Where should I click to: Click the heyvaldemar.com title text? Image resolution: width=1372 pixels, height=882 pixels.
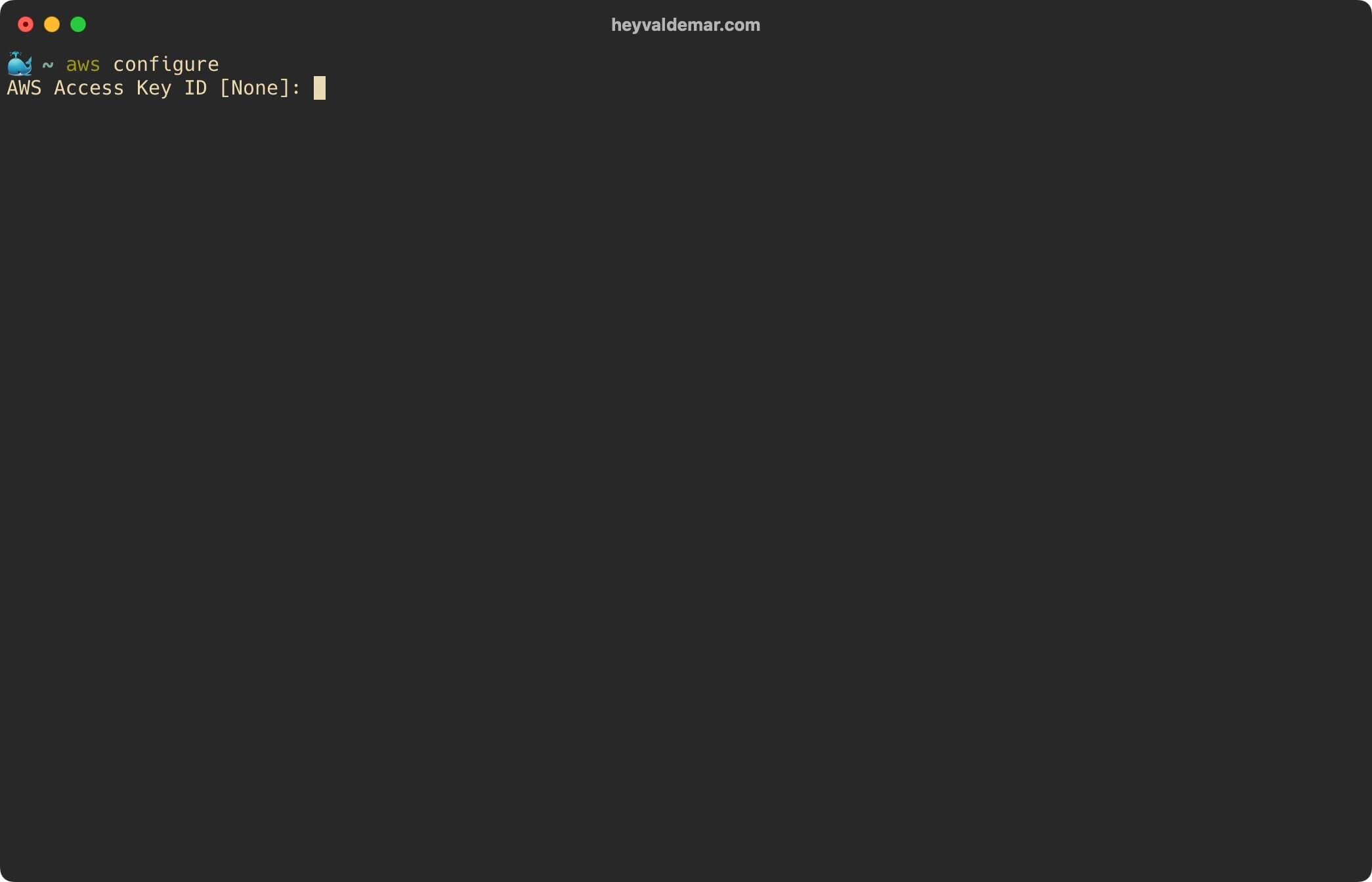pos(686,24)
